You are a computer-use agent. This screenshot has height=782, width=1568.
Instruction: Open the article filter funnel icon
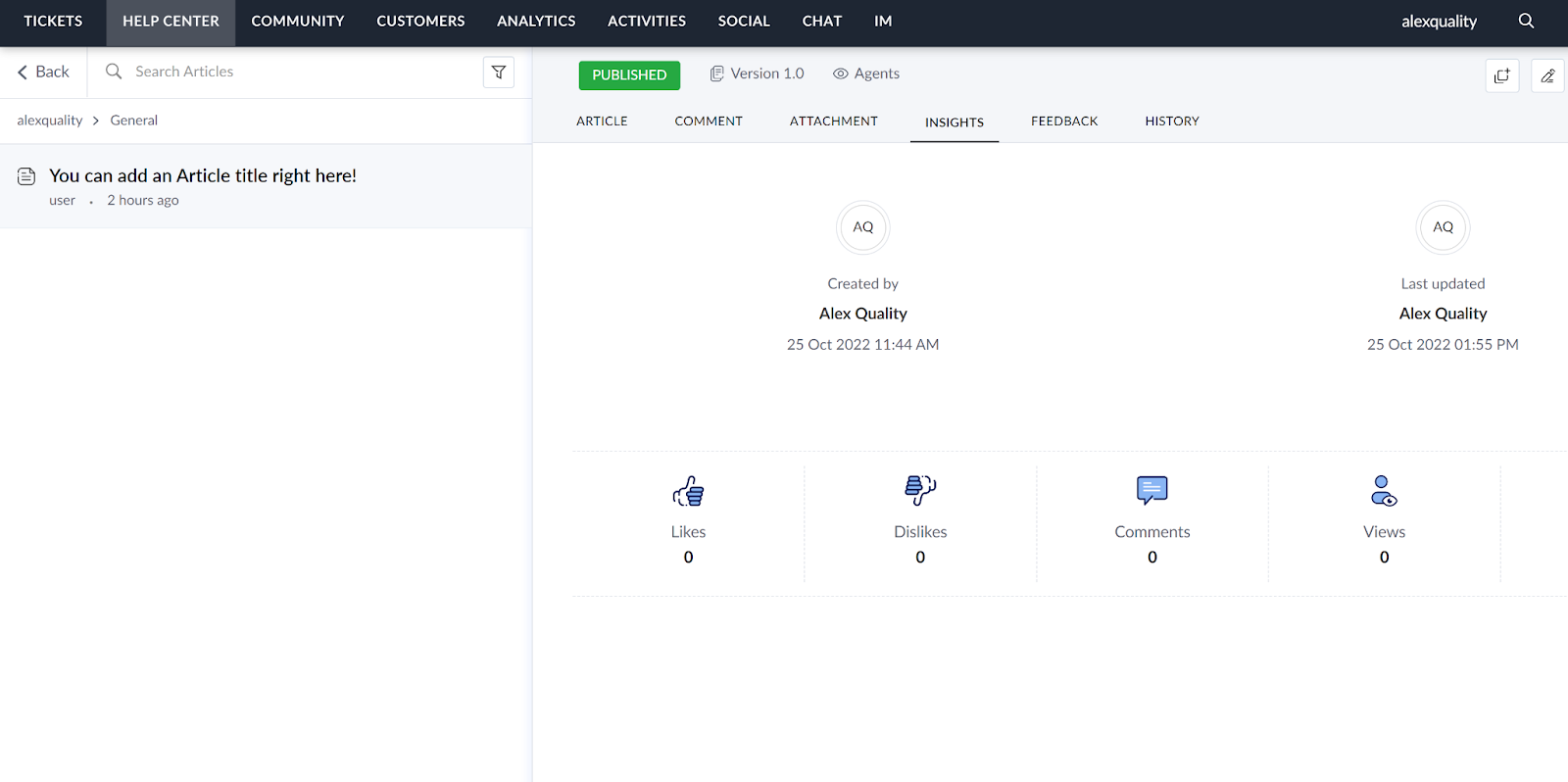pyautogui.click(x=499, y=72)
